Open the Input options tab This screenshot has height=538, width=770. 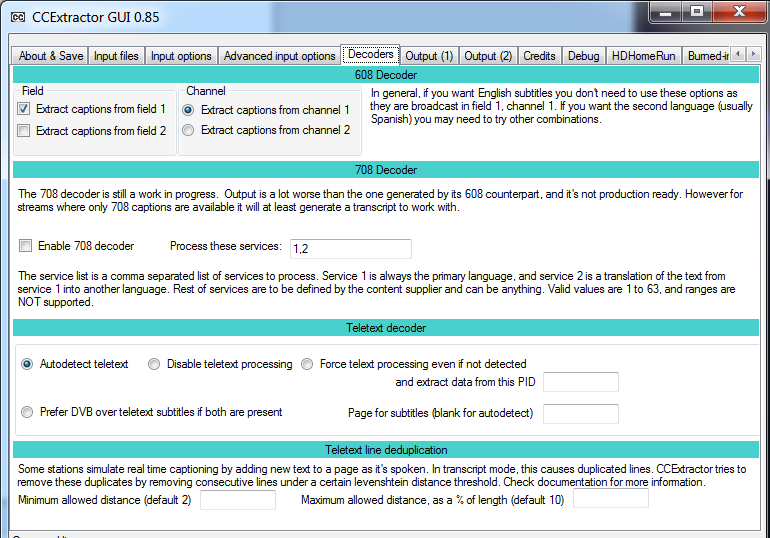[x=181, y=56]
